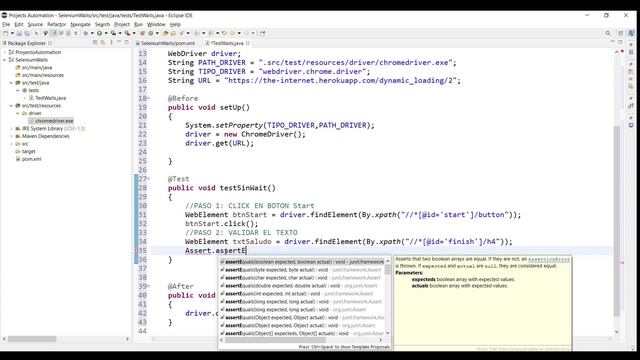Click the Package Explorer horizontal scrollbar thumb
This screenshot has height=360, width=640.
pos(32,339)
